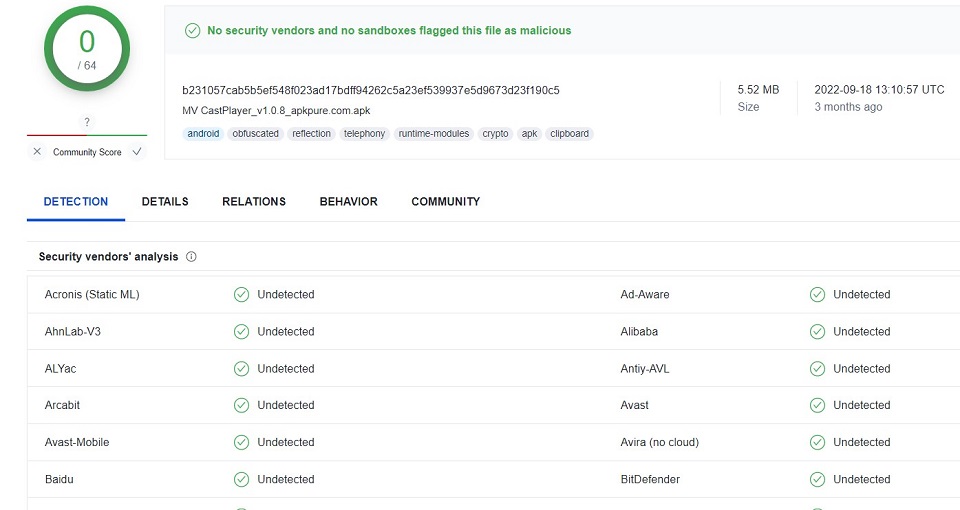
Task: Click the Undetected check icon for AhnLab-V3
Action: (x=242, y=332)
